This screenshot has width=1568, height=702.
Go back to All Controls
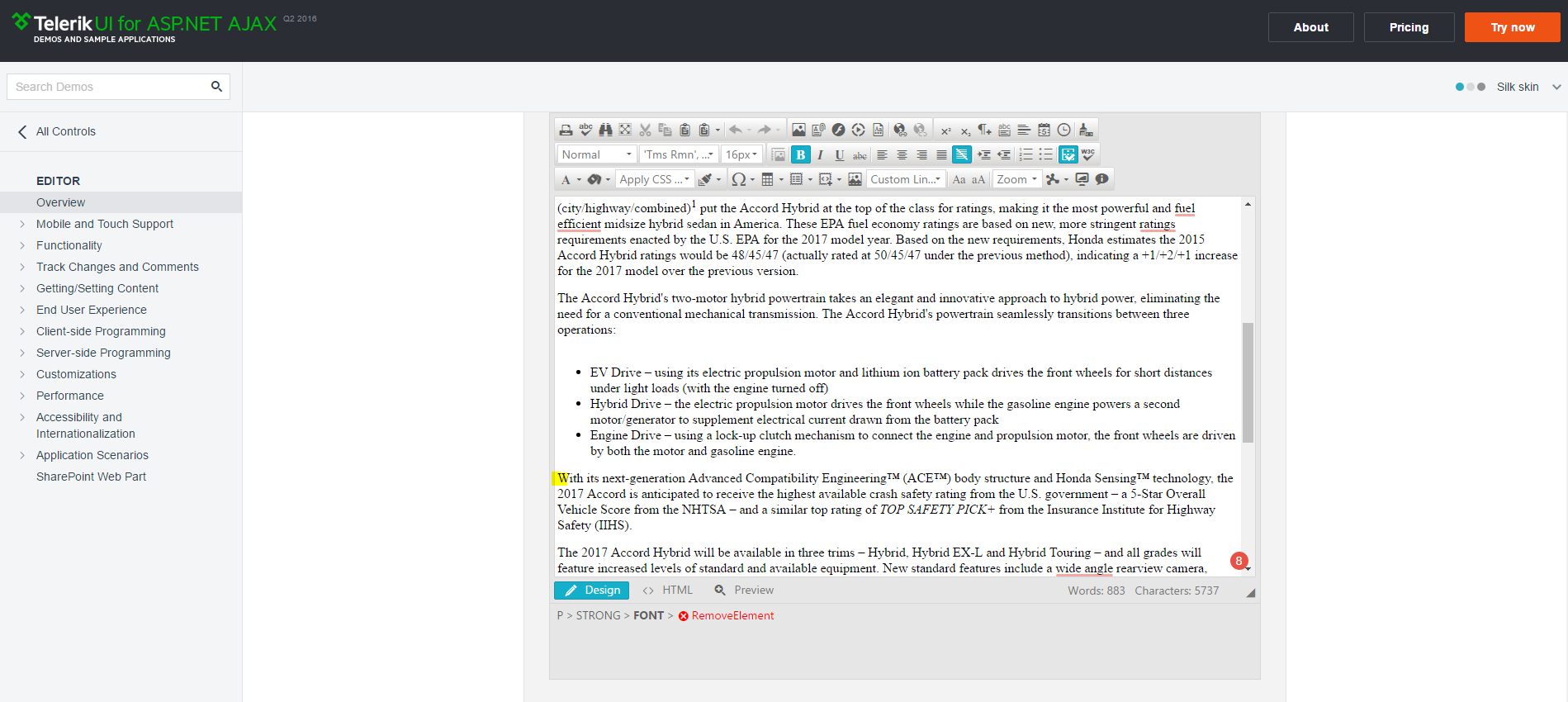tap(58, 131)
